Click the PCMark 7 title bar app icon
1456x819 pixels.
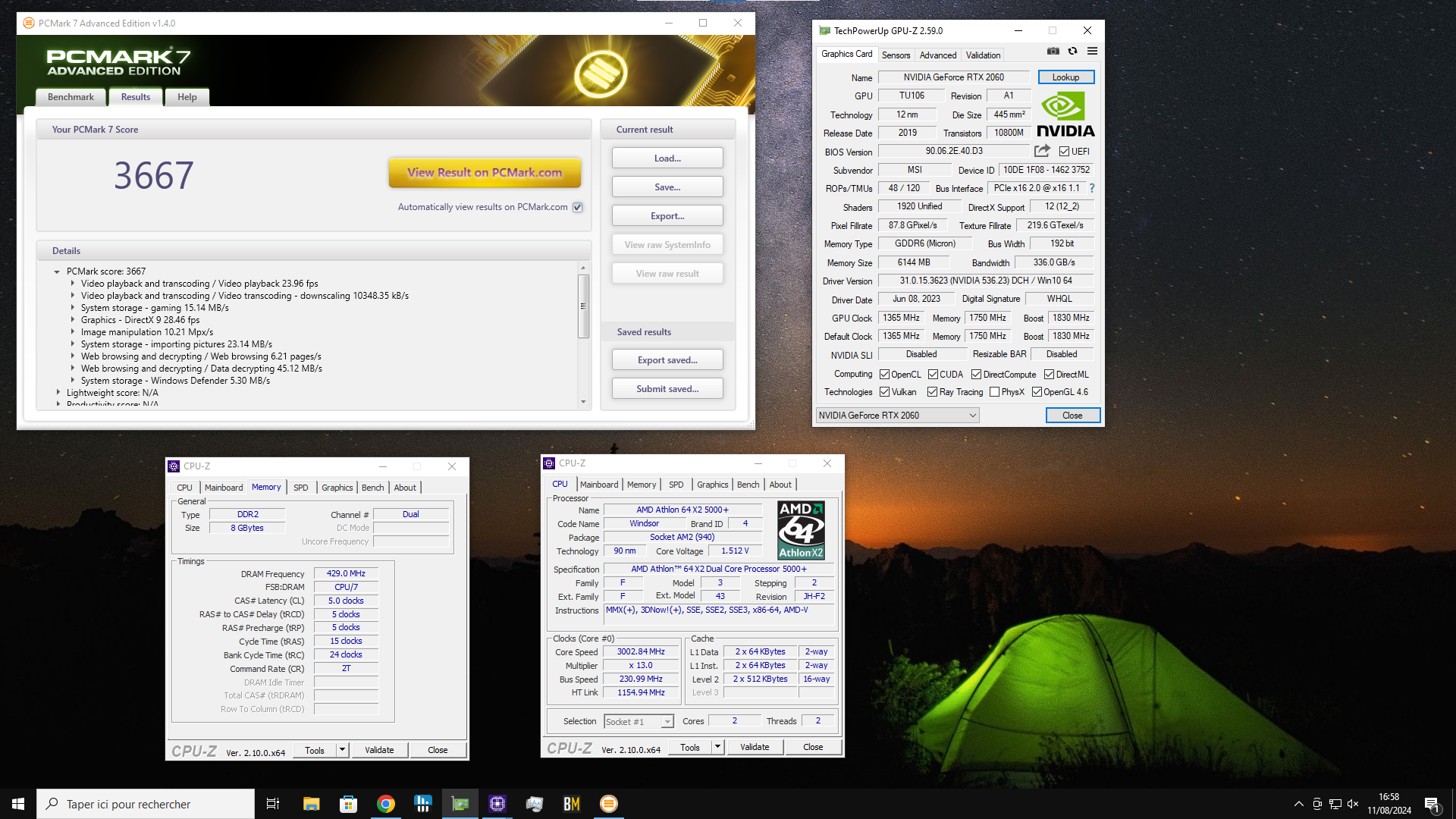pos(29,23)
